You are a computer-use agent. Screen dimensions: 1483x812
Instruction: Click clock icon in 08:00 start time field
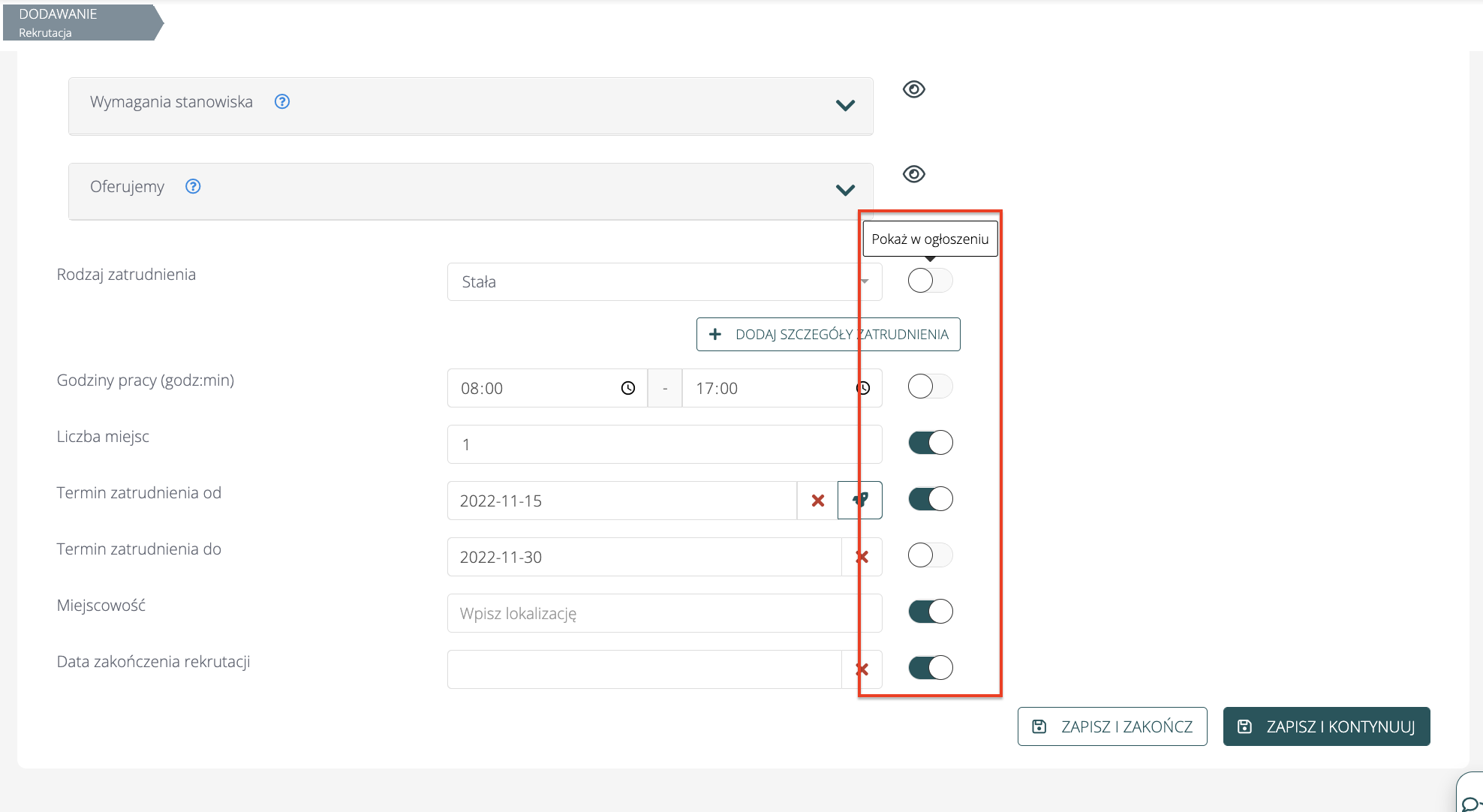(628, 388)
